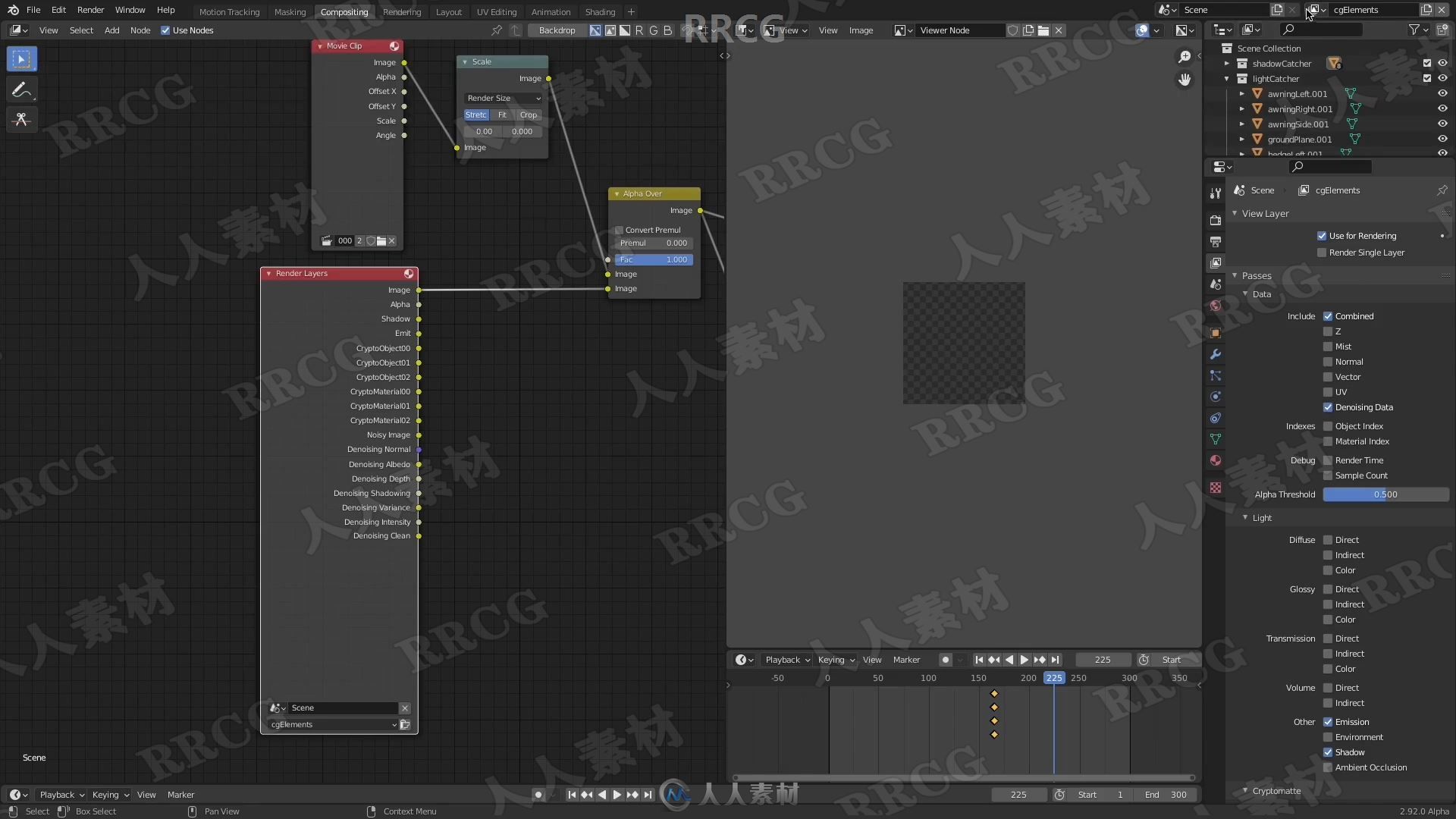Open the Compositing menu in menu bar
Image resolution: width=1456 pixels, height=819 pixels.
click(x=344, y=11)
